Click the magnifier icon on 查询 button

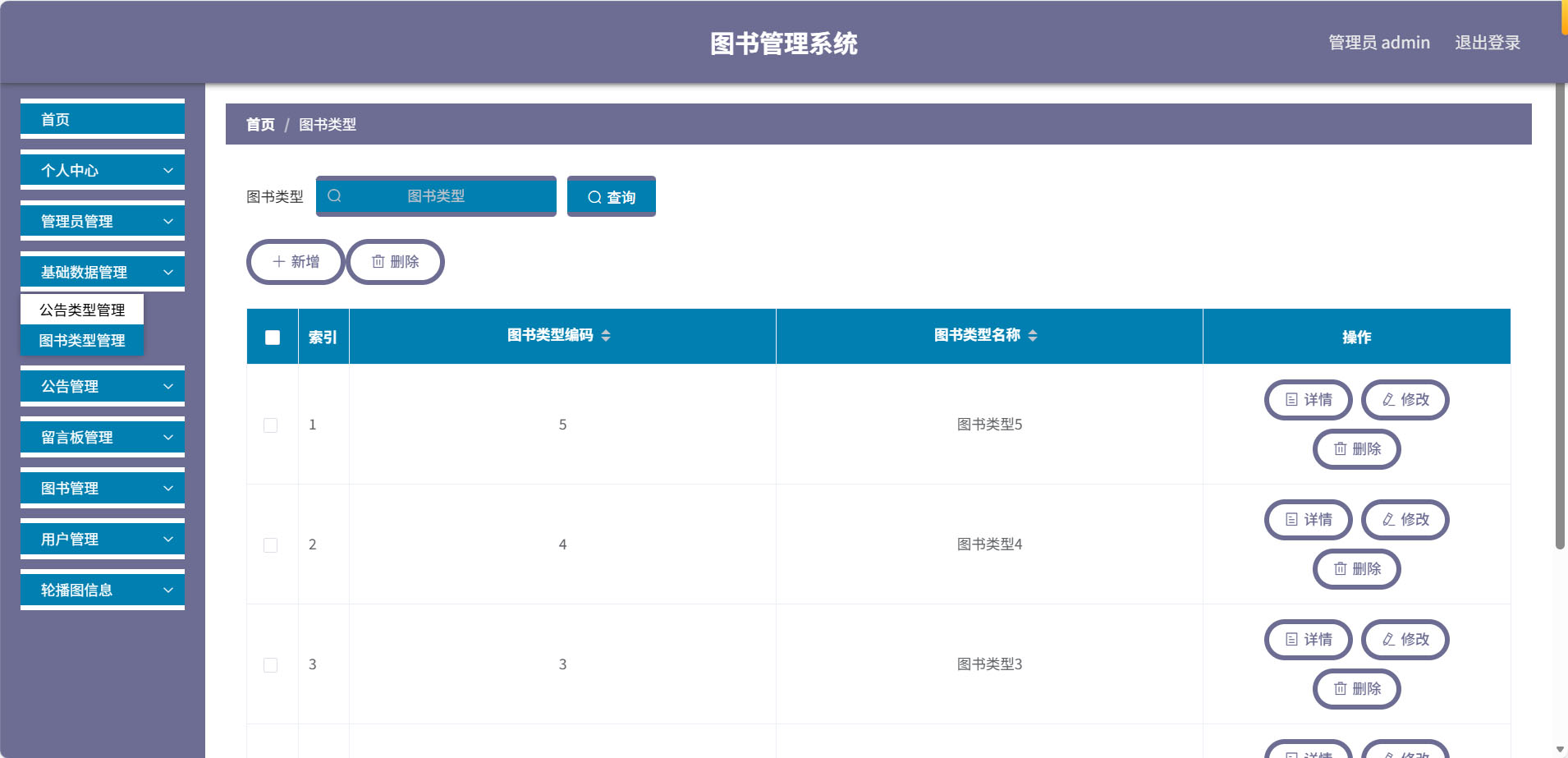[x=594, y=198]
